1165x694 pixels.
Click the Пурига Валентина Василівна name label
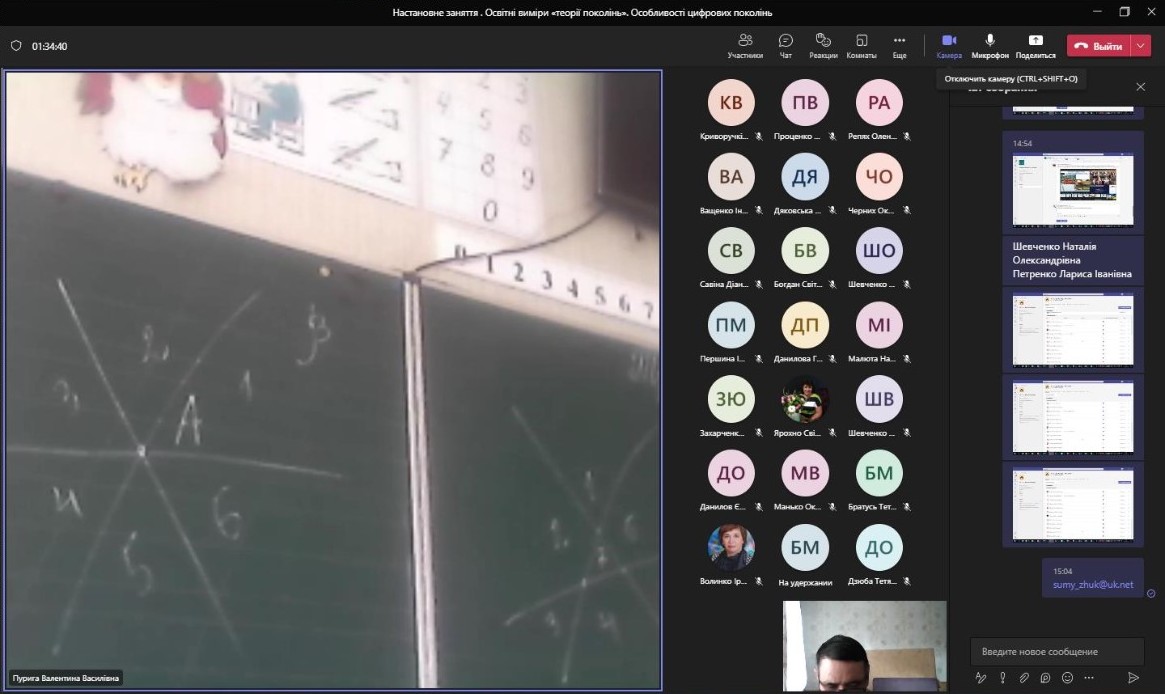click(65, 678)
